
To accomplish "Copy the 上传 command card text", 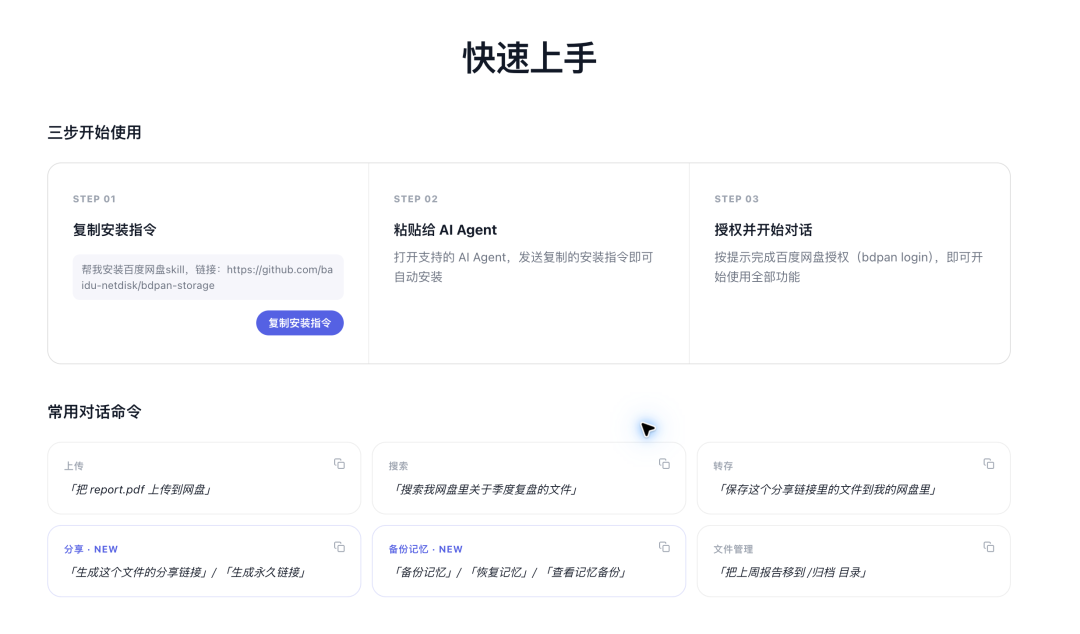I will click(x=340, y=464).
